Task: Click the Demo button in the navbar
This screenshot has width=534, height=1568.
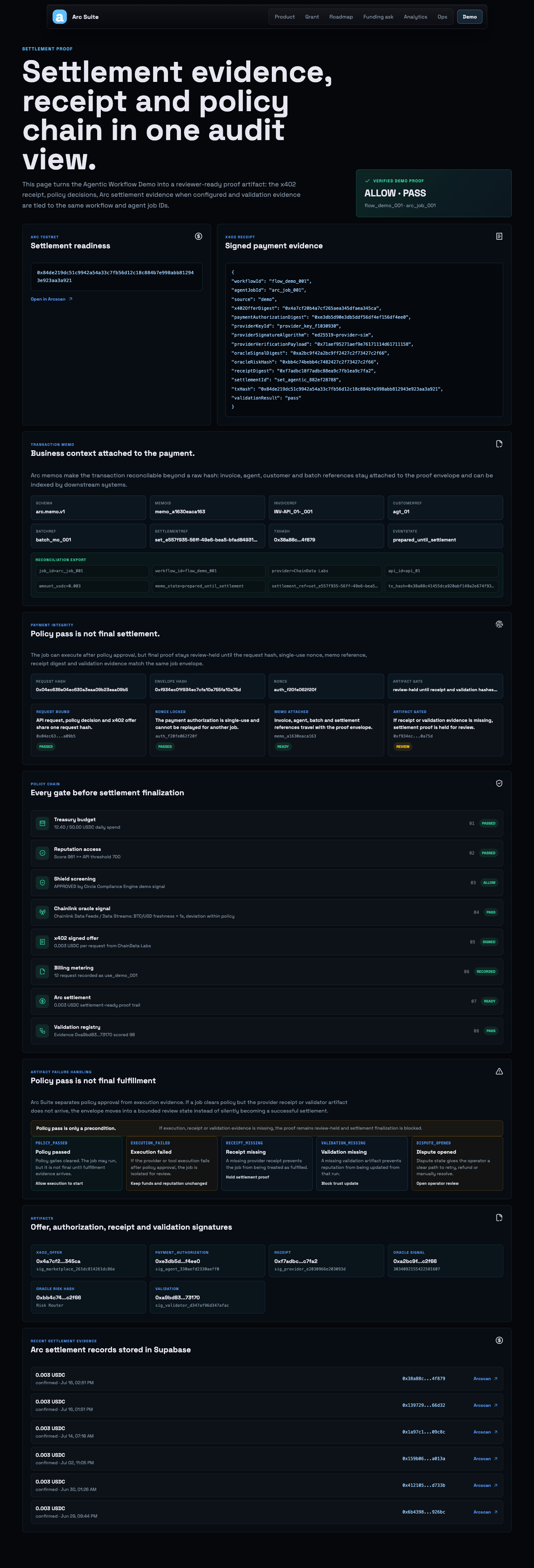Action: coord(469,17)
